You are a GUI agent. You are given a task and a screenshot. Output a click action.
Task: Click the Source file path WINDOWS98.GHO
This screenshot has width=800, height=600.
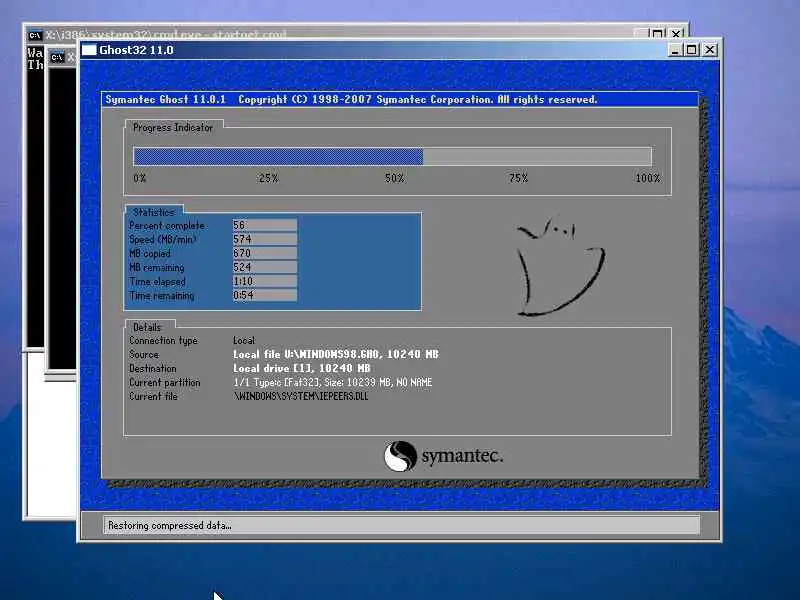pyautogui.click(x=336, y=354)
